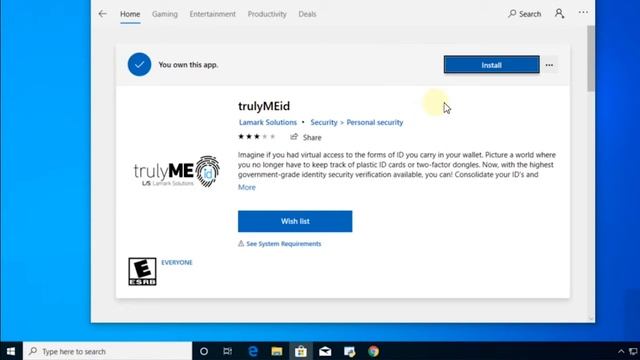Open Cortana from the taskbar
The width and height of the screenshot is (640, 360).
click(204, 351)
